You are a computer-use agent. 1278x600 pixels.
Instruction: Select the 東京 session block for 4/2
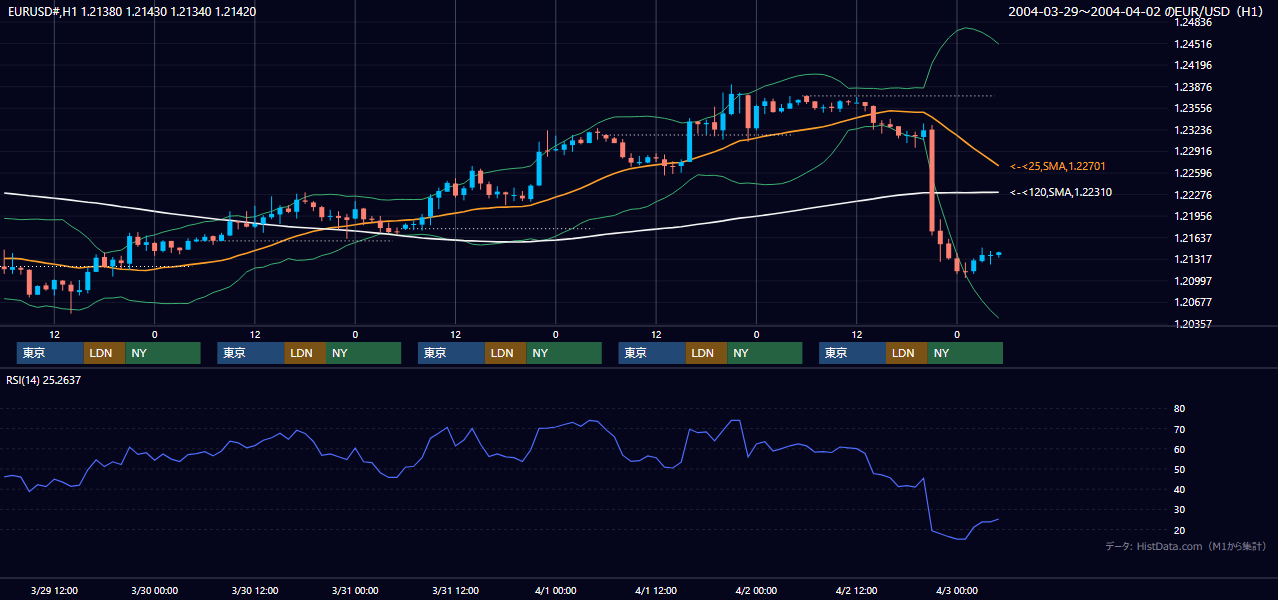coord(852,353)
